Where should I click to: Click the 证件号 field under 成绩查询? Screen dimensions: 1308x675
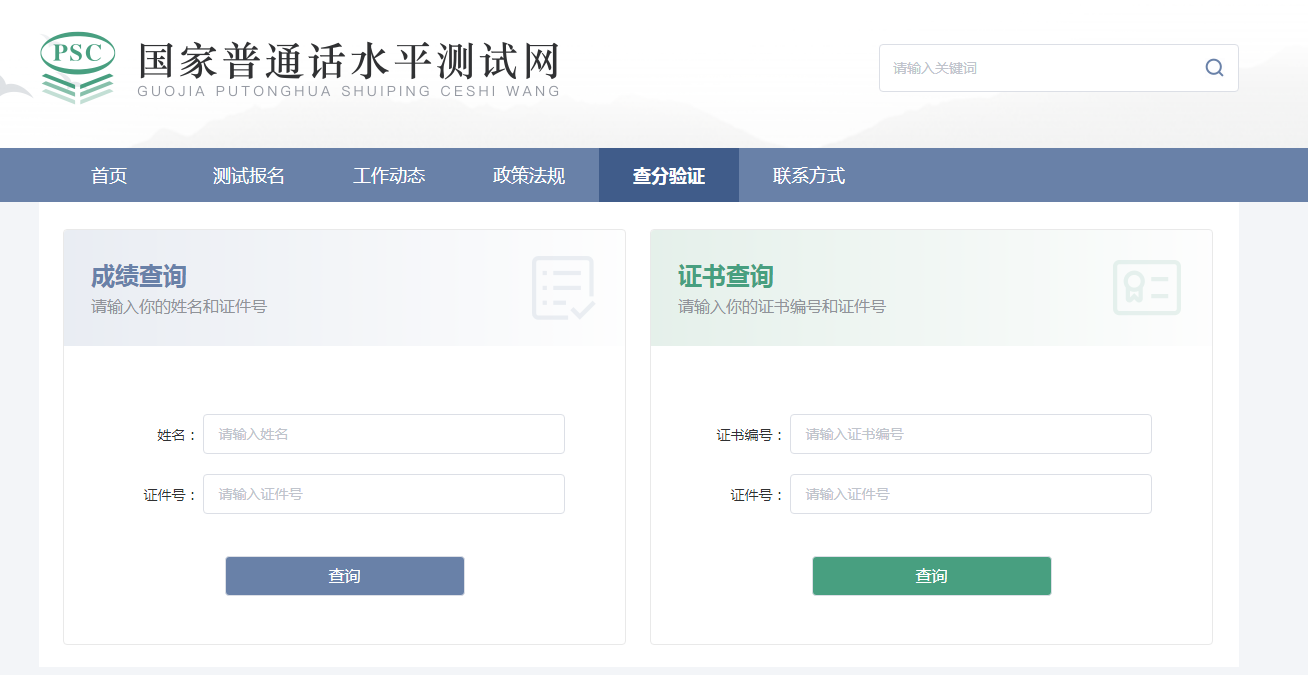[x=384, y=494]
